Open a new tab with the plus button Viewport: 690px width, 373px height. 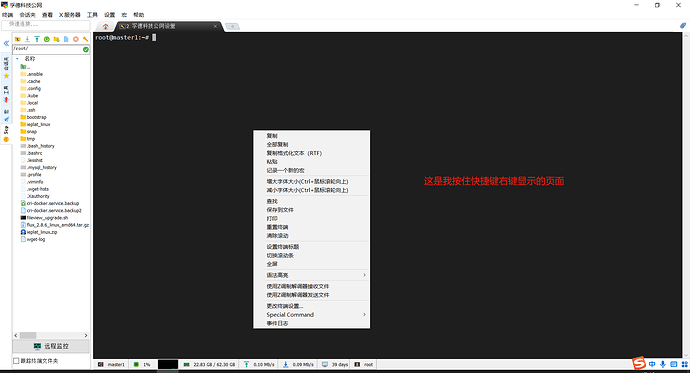click(232, 26)
